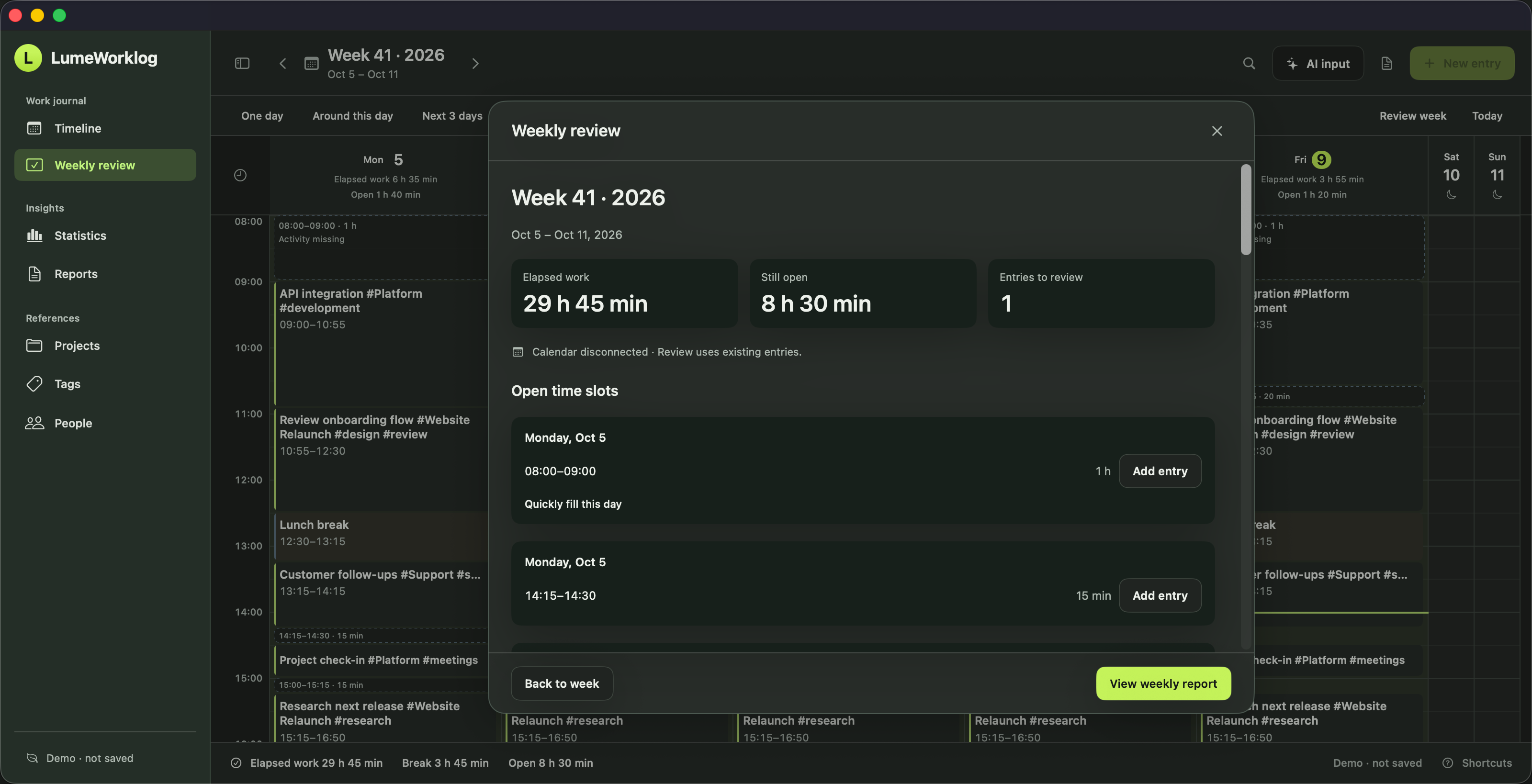Switch to Around this day view
Viewport: 1532px width, 784px height.
353,116
